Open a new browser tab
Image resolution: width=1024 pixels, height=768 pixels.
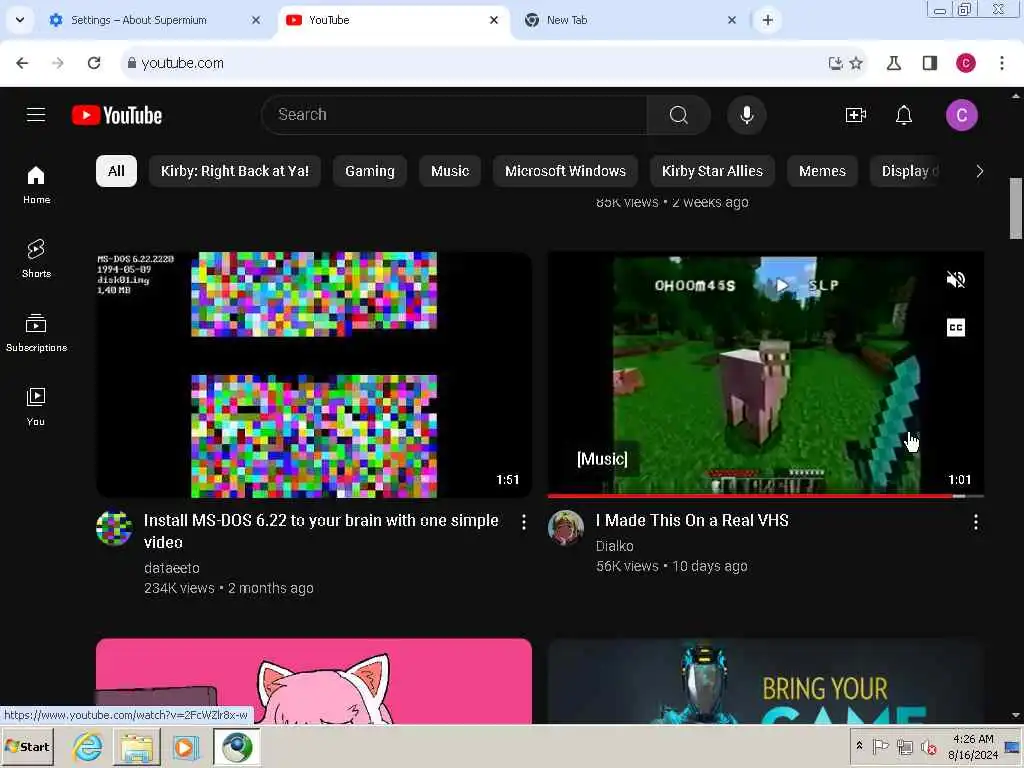pyautogui.click(x=768, y=20)
